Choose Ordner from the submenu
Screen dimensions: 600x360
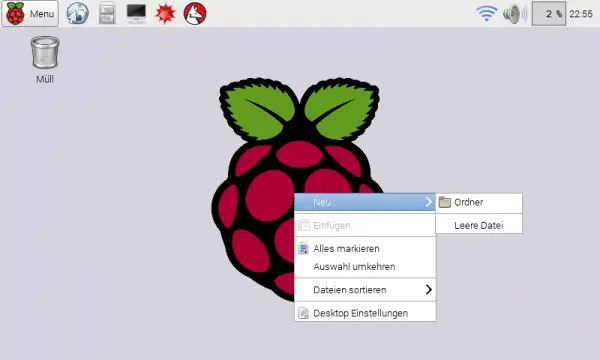(x=479, y=202)
